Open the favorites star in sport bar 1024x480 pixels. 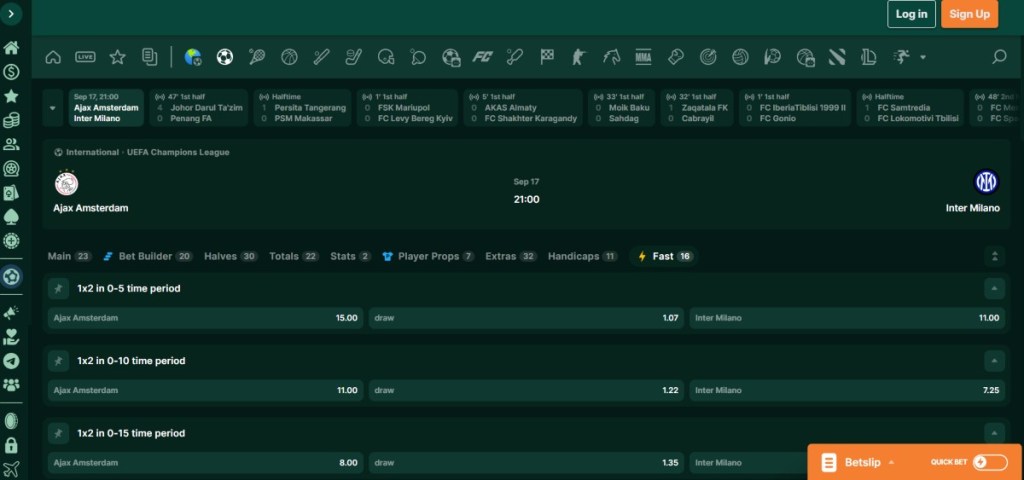[x=118, y=57]
